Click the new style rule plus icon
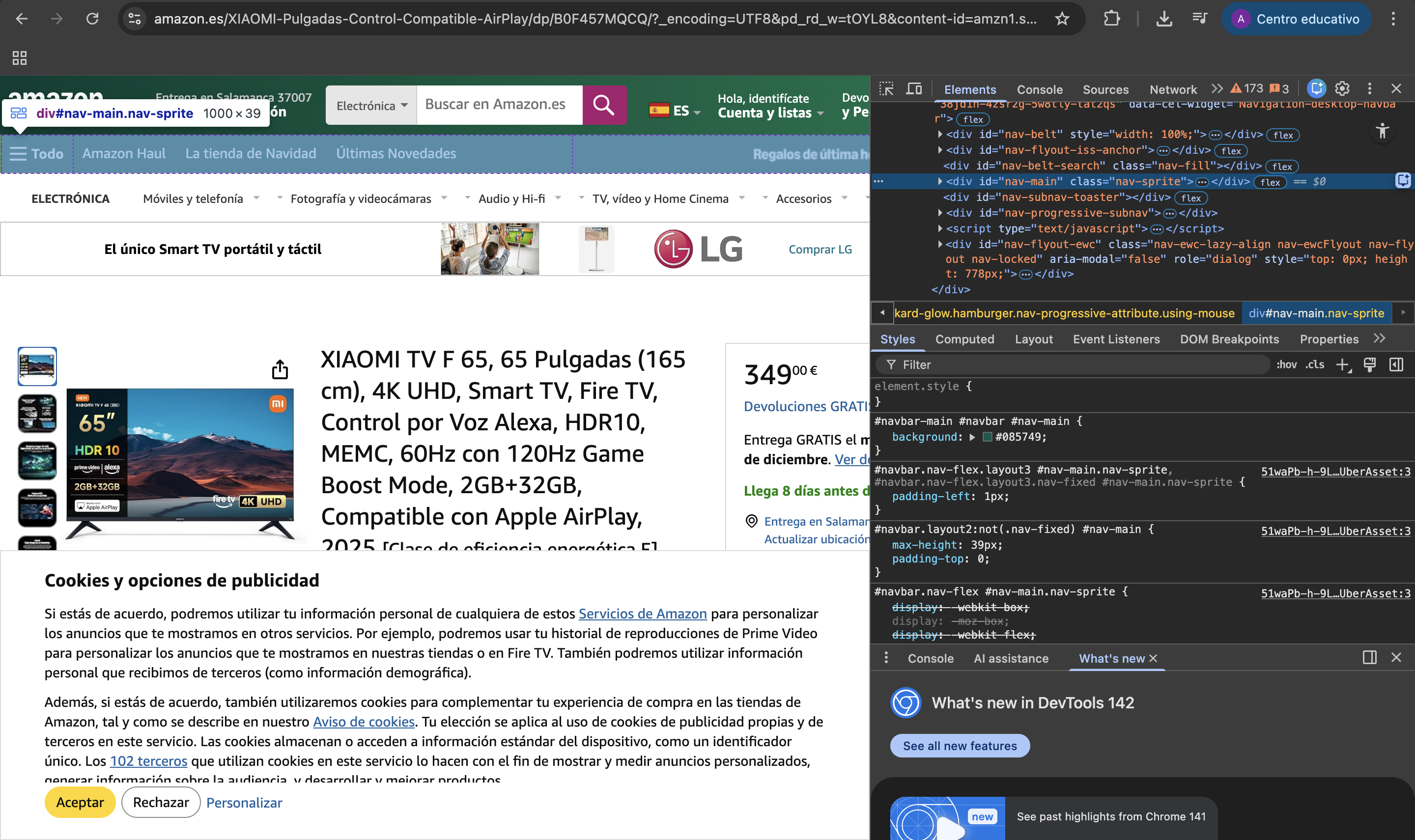1415x840 pixels. (x=1343, y=365)
